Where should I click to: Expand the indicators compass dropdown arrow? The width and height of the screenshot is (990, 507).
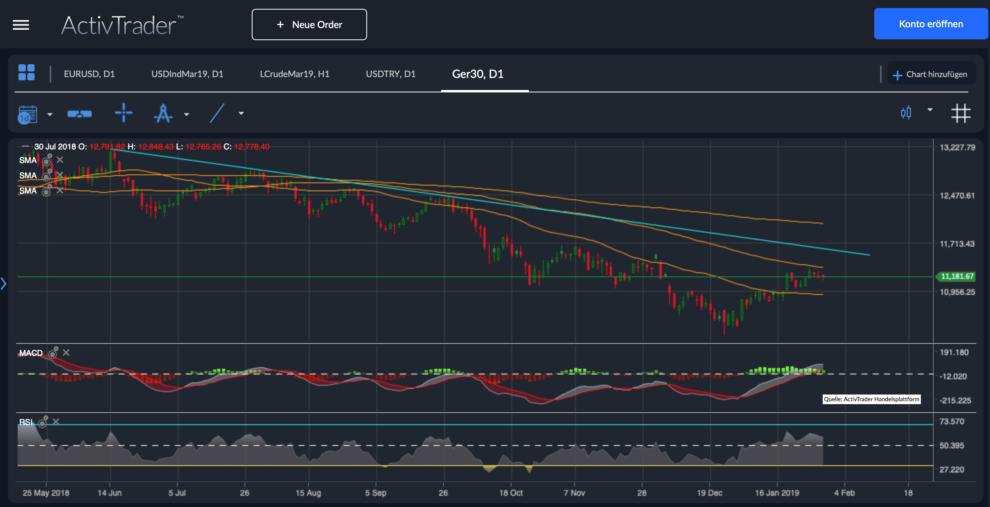[x=186, y=115]
